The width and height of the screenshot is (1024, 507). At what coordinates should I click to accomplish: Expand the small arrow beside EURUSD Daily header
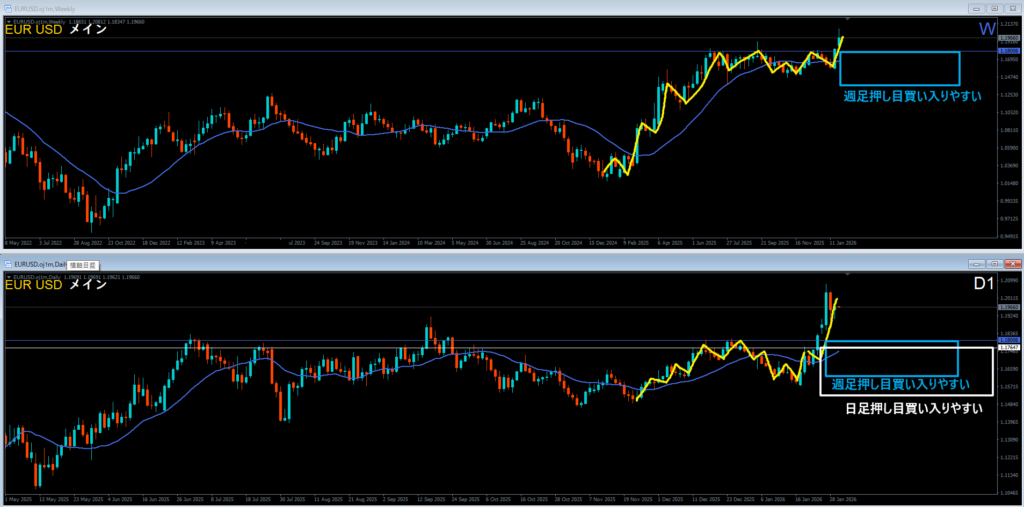[x=8, y=276]
